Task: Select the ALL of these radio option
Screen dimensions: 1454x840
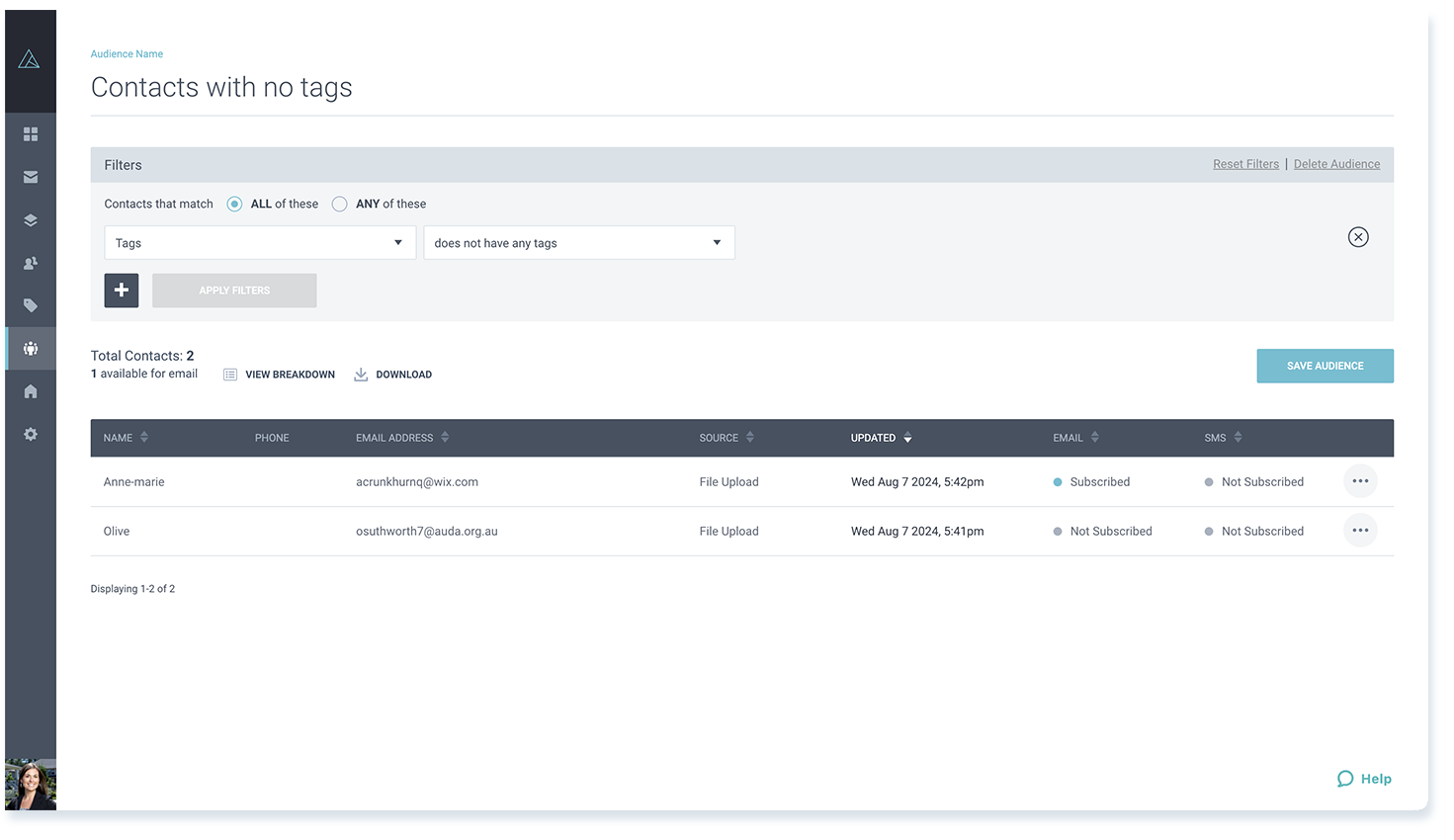Action: [234, 204]
